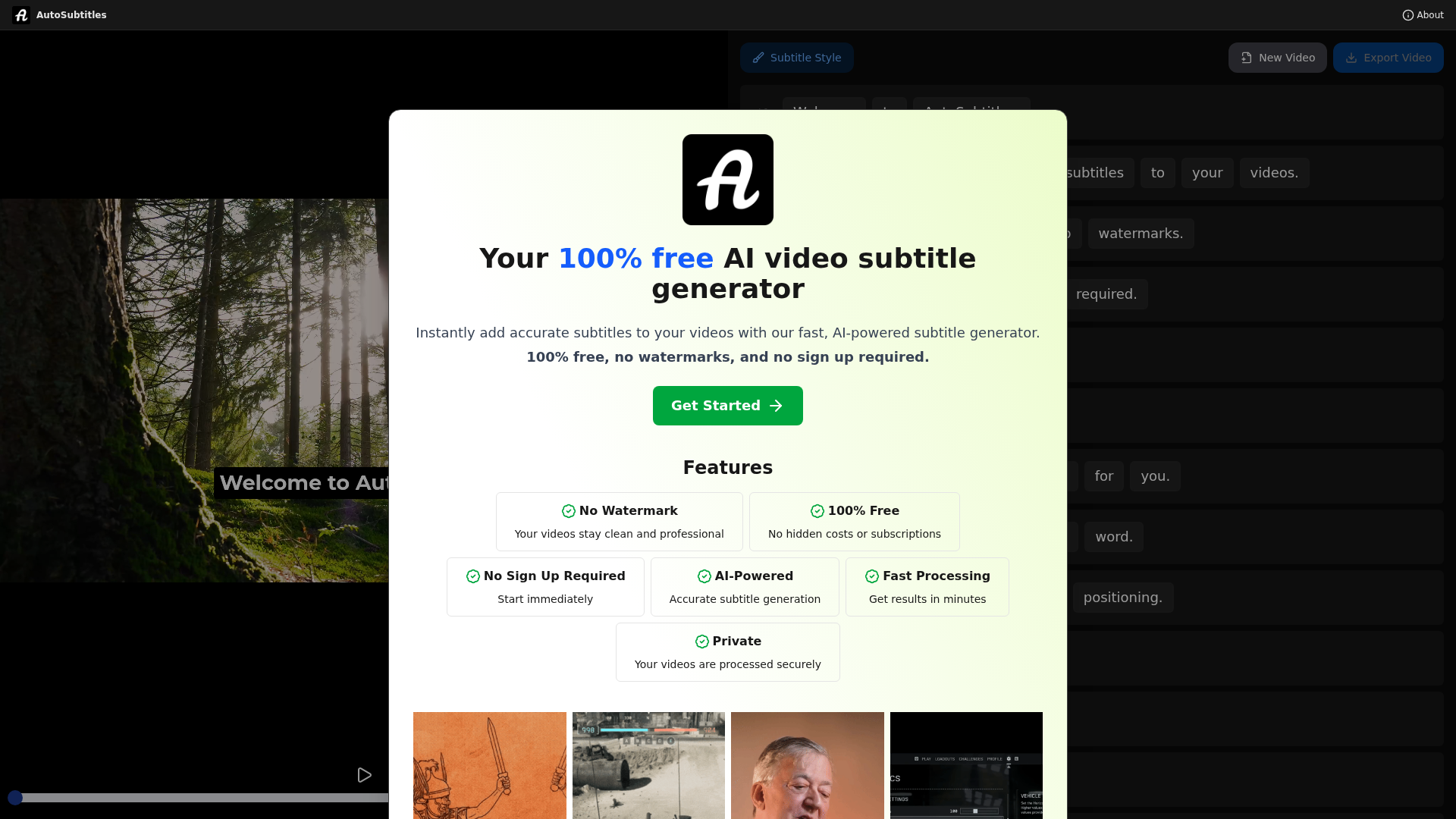Click the Get Started button

[x=727, y=406]
